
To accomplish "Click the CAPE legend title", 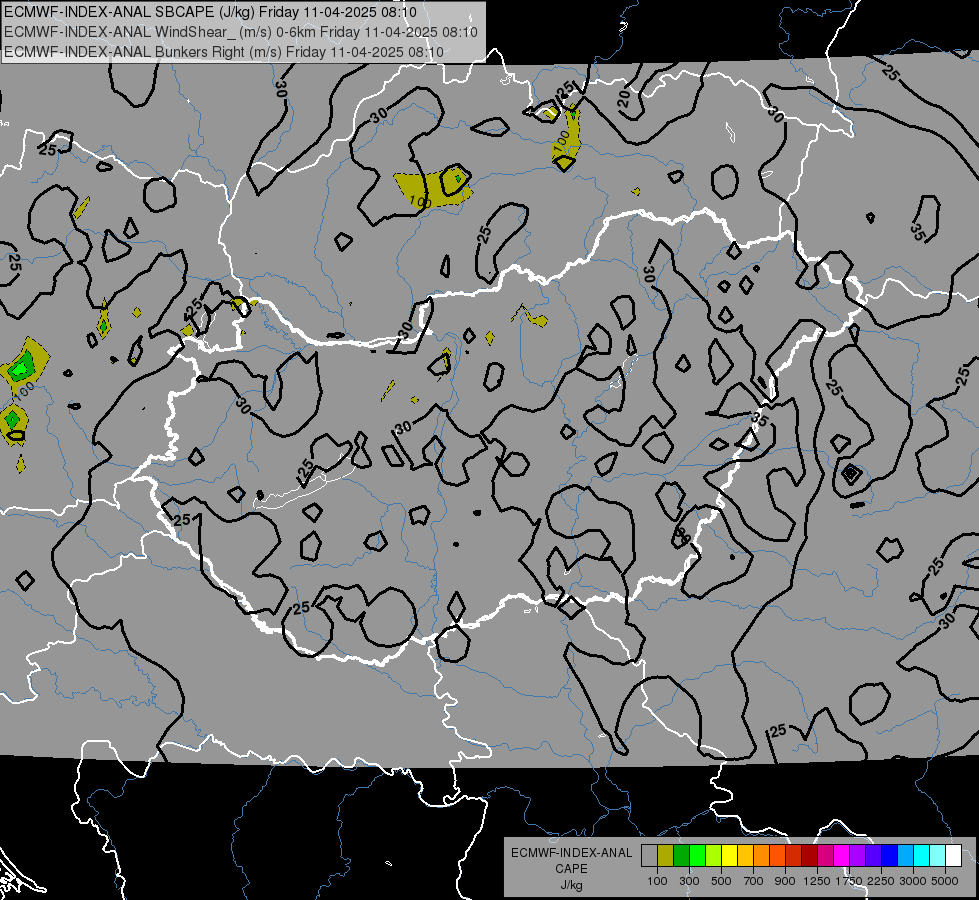I will point(571,869).
